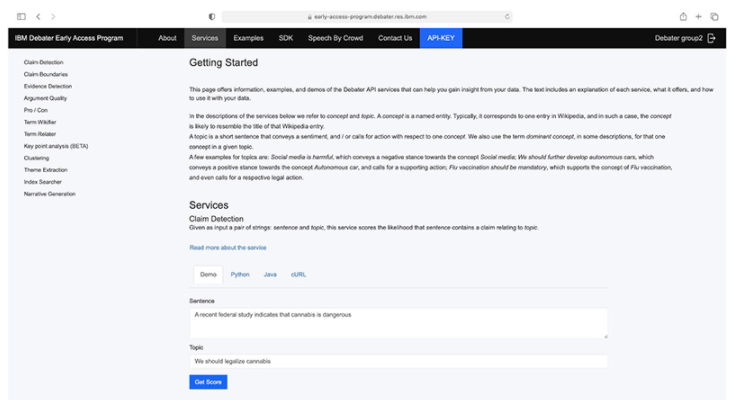Jump to Term Wikifier in sidebar
The height and width of the screenshot is (400, 733).
40,122
